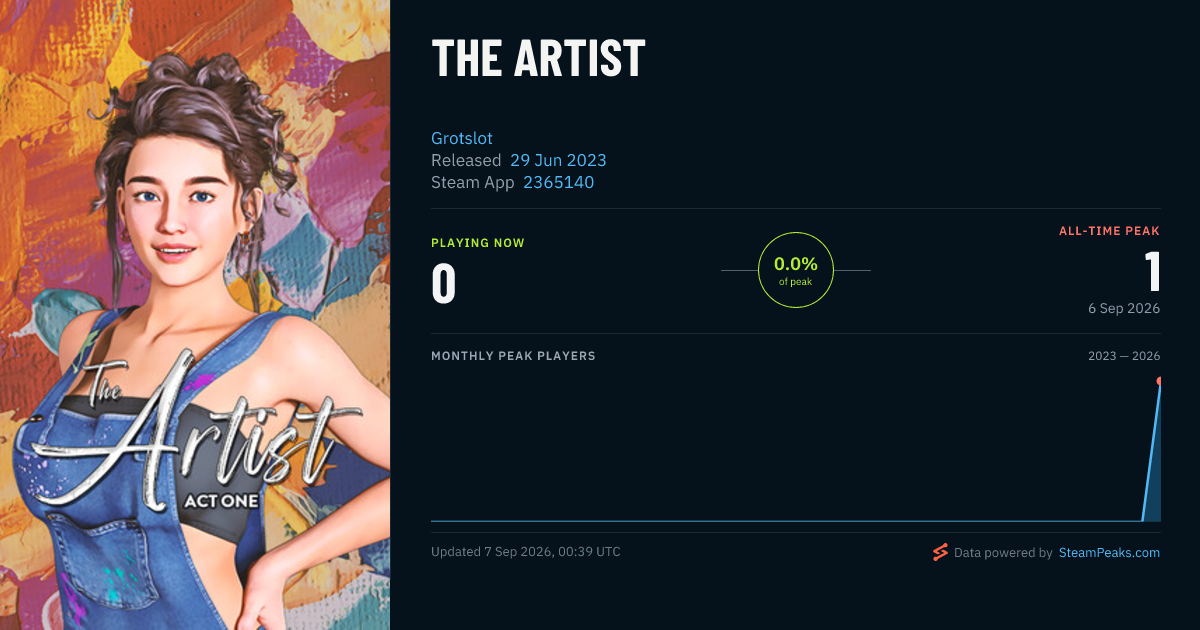
Task: Click the Playing Now count of 0
Action: click(444, 284)
